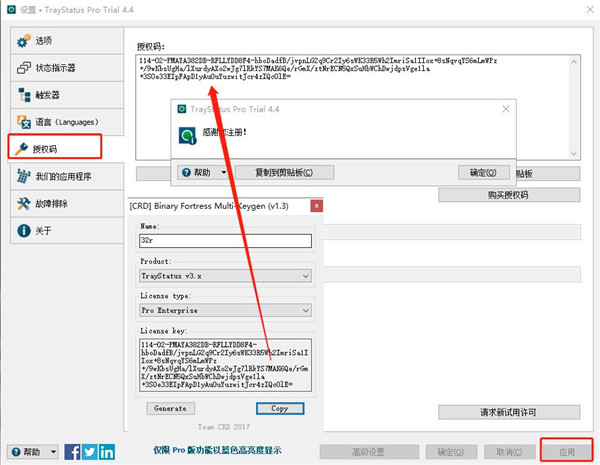Open the 选项 settings tab
The width and height of the screenshot is (600, 465).
(x=67, y=41)
